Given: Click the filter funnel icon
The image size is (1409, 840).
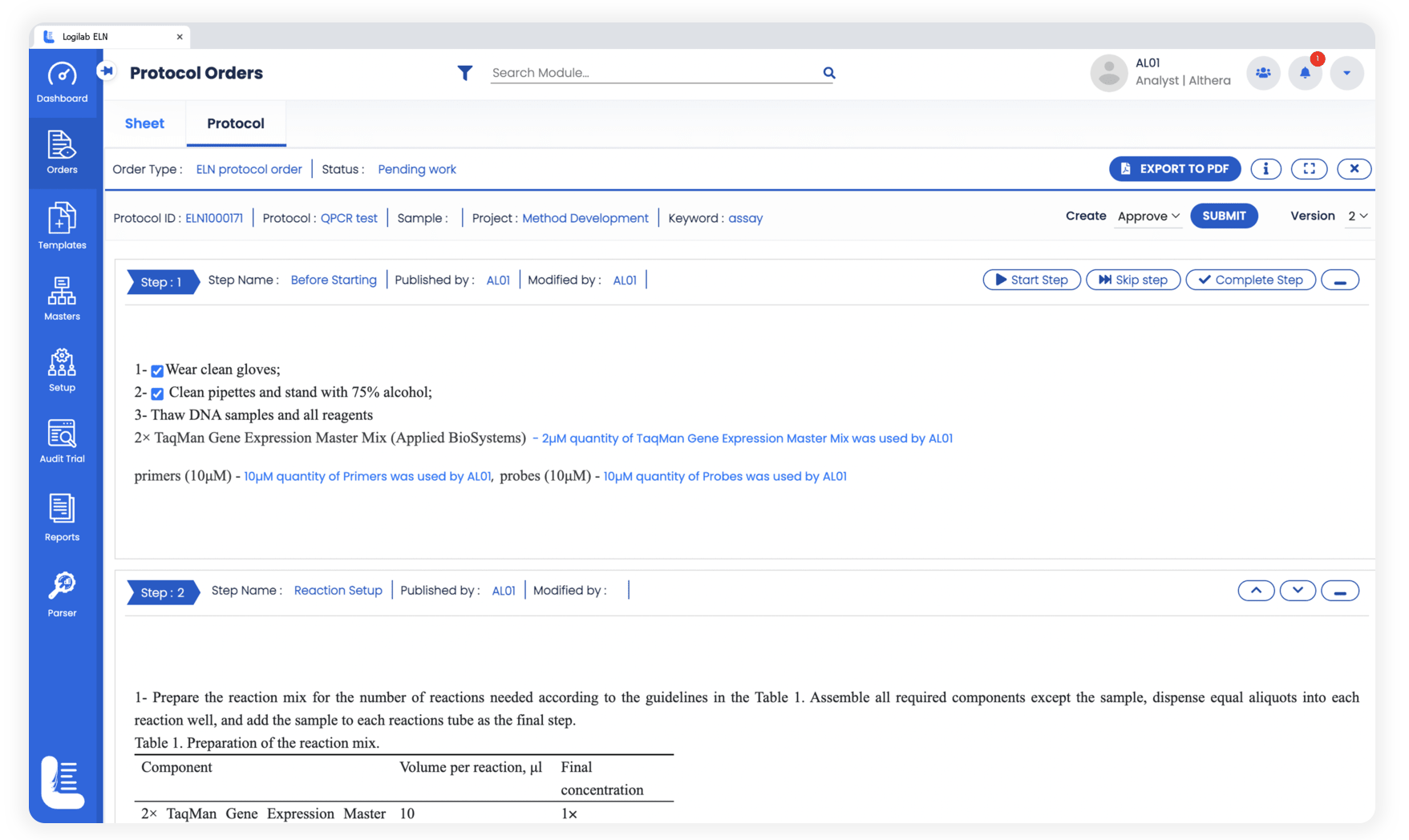Looking at the screenshot, I should point(464,73).
